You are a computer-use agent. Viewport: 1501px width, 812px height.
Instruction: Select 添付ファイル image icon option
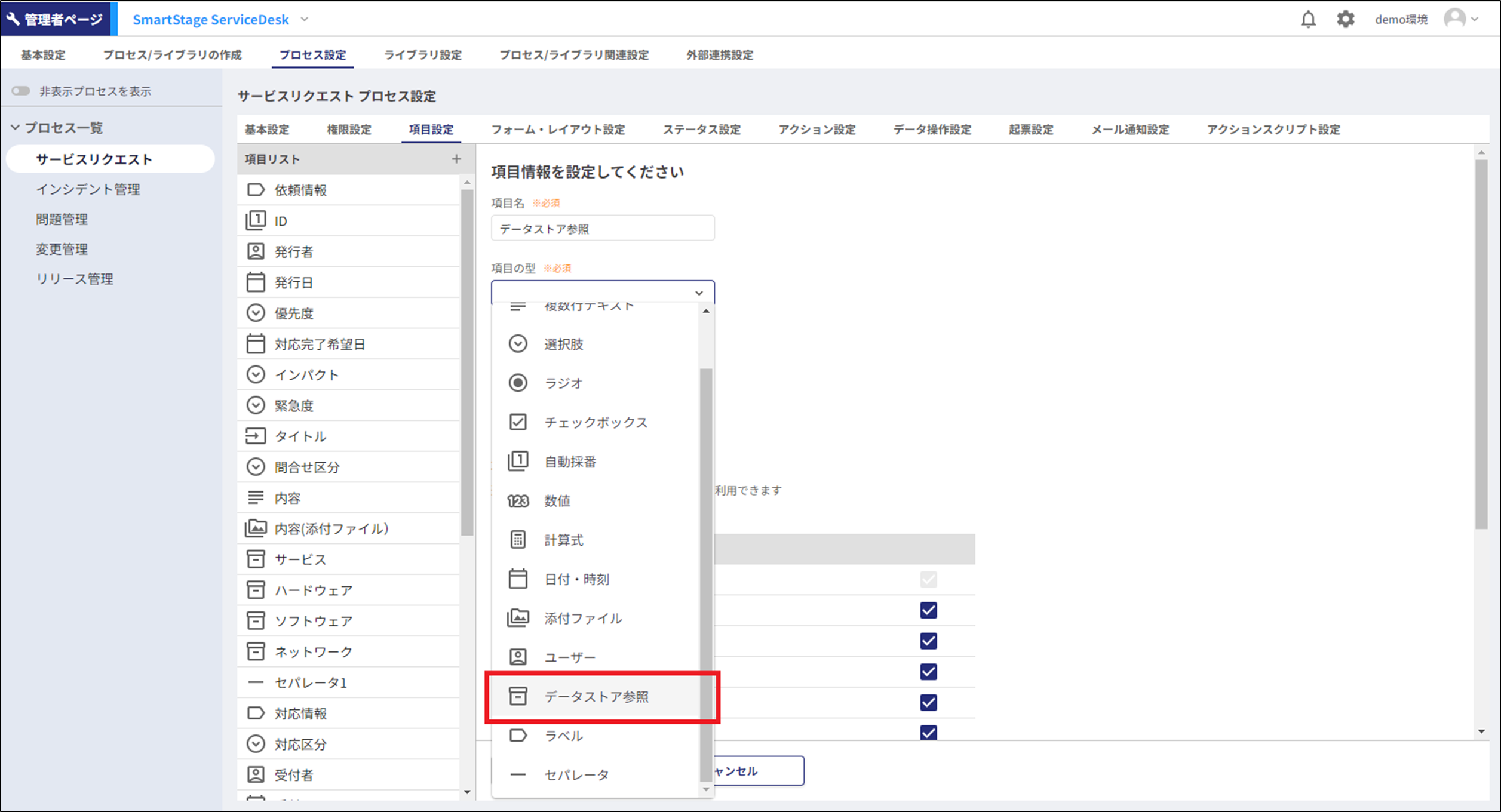518,618
